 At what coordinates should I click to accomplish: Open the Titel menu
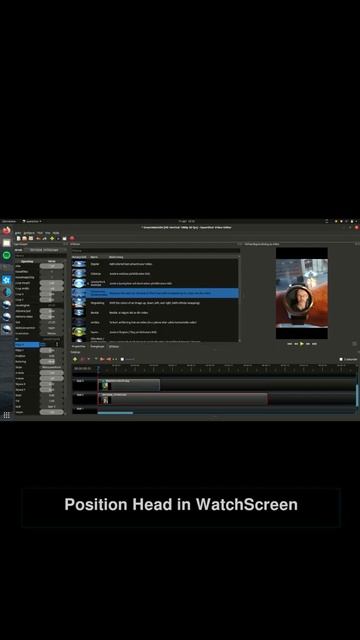tap(40, 233)
